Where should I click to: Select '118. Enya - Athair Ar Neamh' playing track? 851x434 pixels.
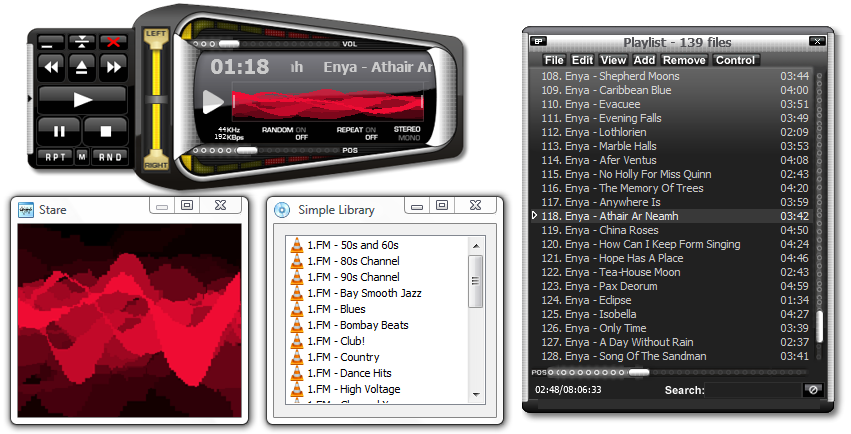click(675, 216)
